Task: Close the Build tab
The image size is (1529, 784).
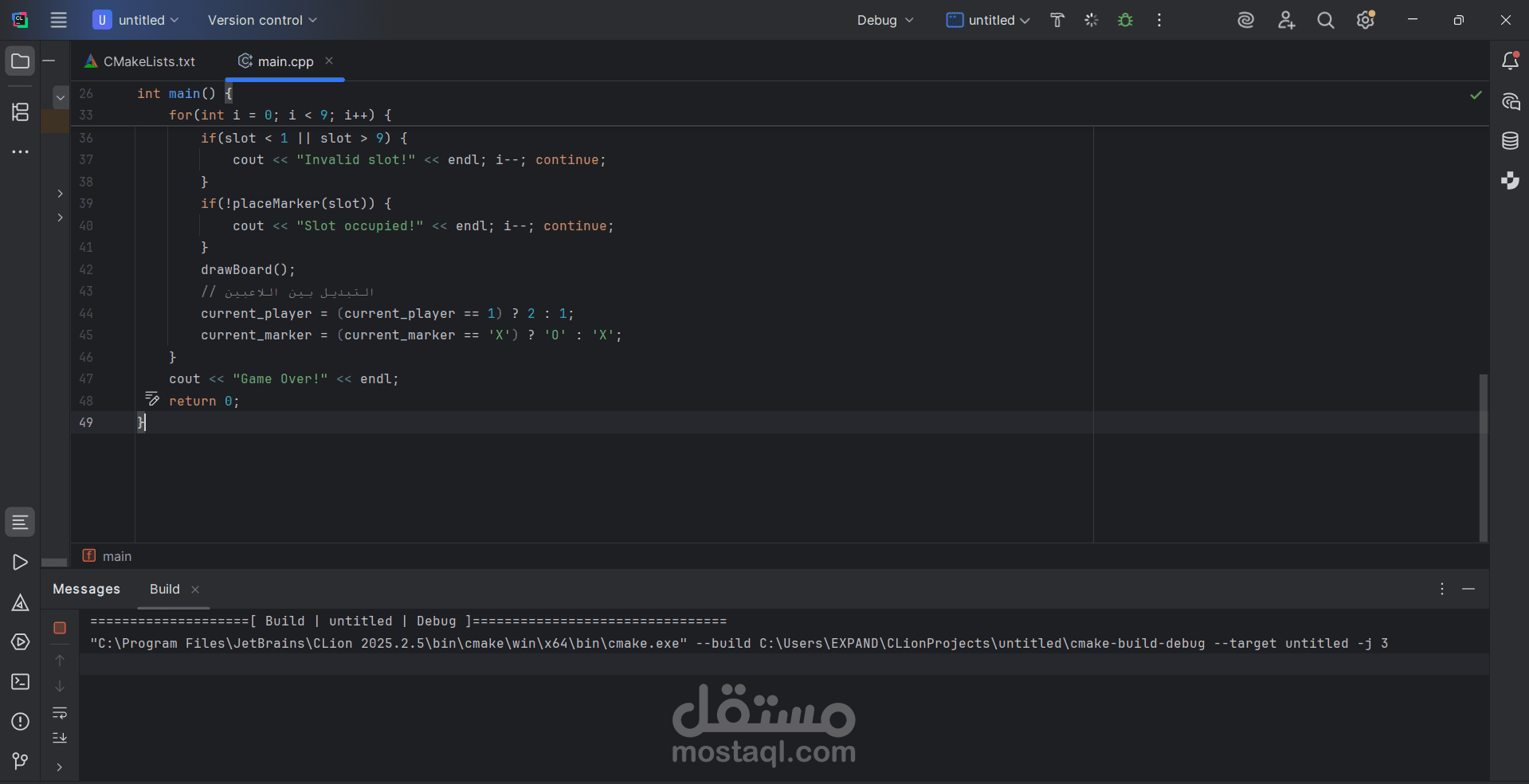Action: [195, 590]
